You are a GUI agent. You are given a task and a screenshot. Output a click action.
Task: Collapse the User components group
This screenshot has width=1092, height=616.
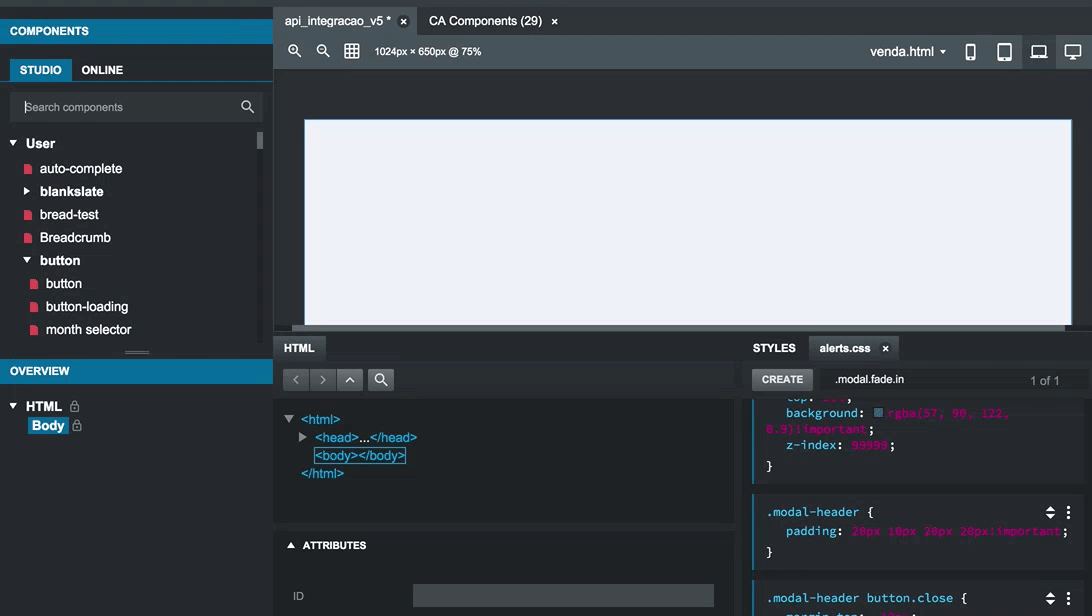coord(13,143)
